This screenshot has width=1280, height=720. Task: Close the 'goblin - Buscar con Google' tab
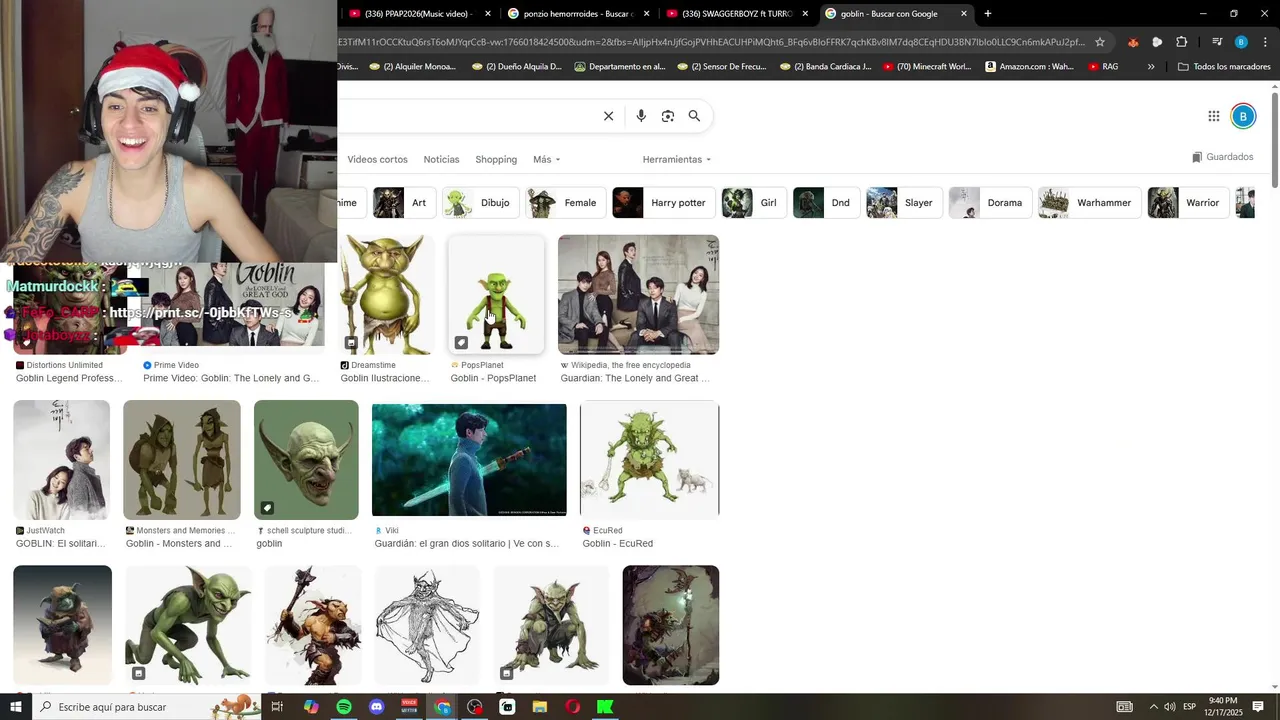[x=964, y=14]
